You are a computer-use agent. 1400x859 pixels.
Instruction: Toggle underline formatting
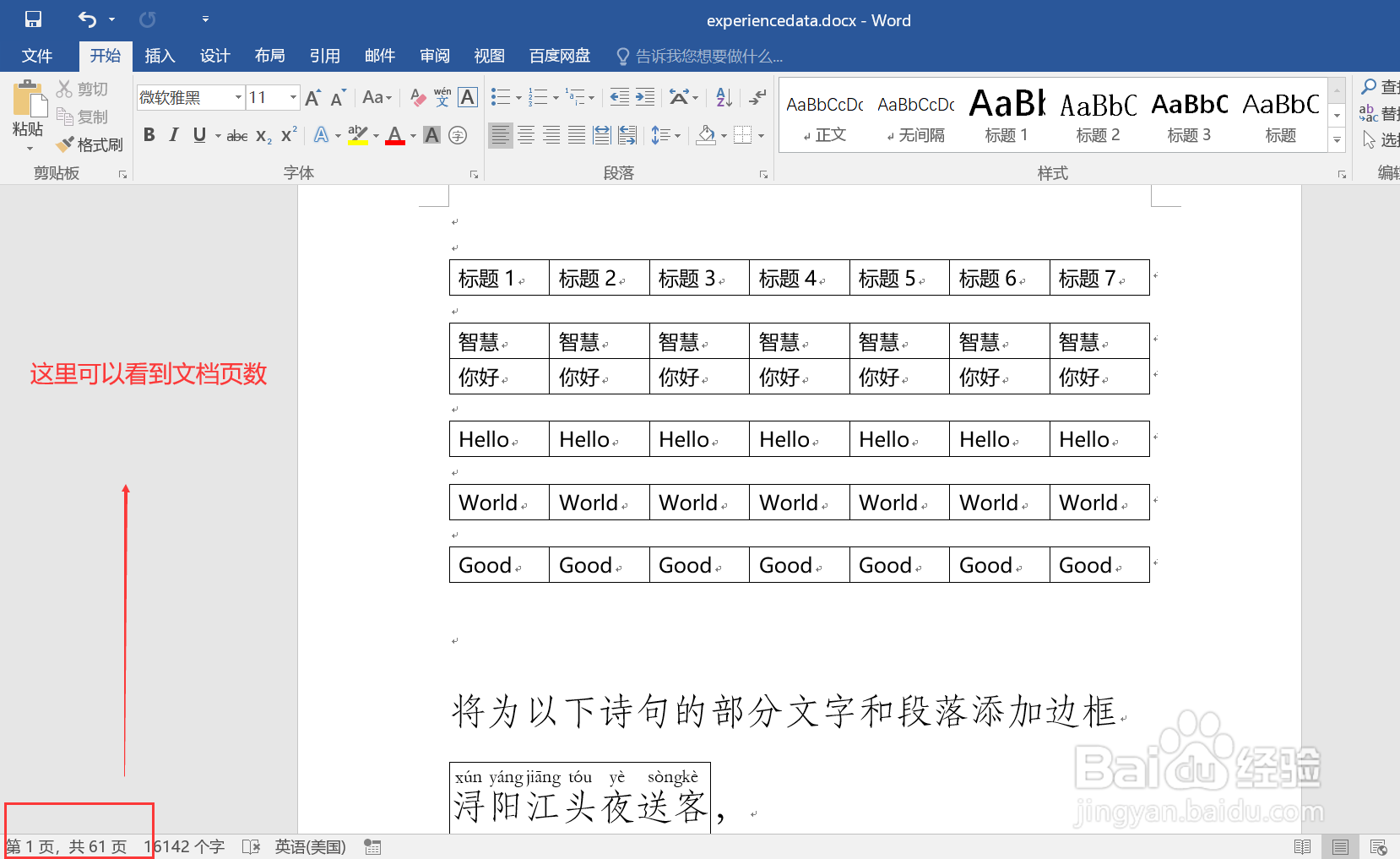pos(199,134)
